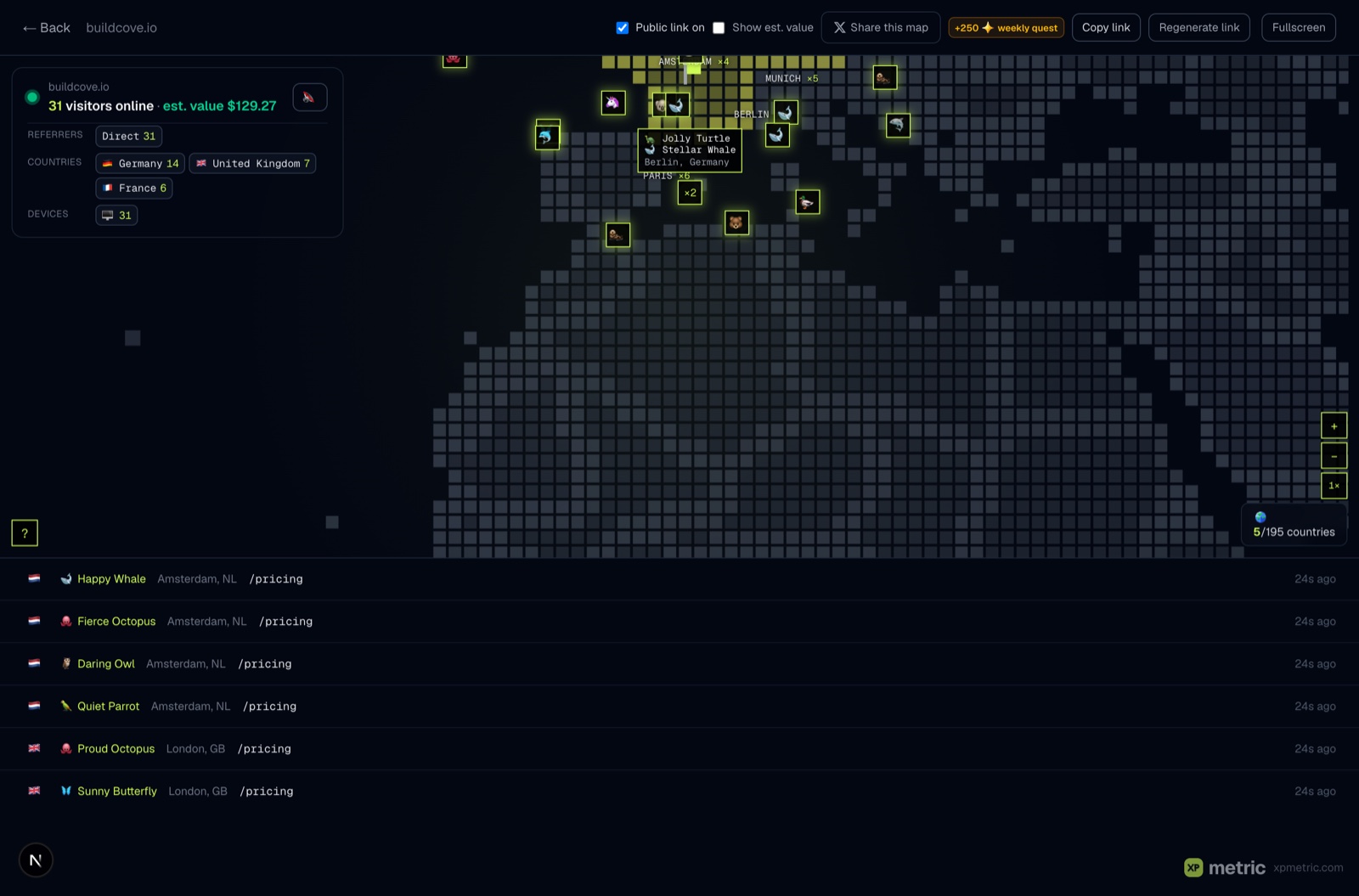
Task: Click the octopus icon beside Fierce Octopus
Action: [66, 622]
